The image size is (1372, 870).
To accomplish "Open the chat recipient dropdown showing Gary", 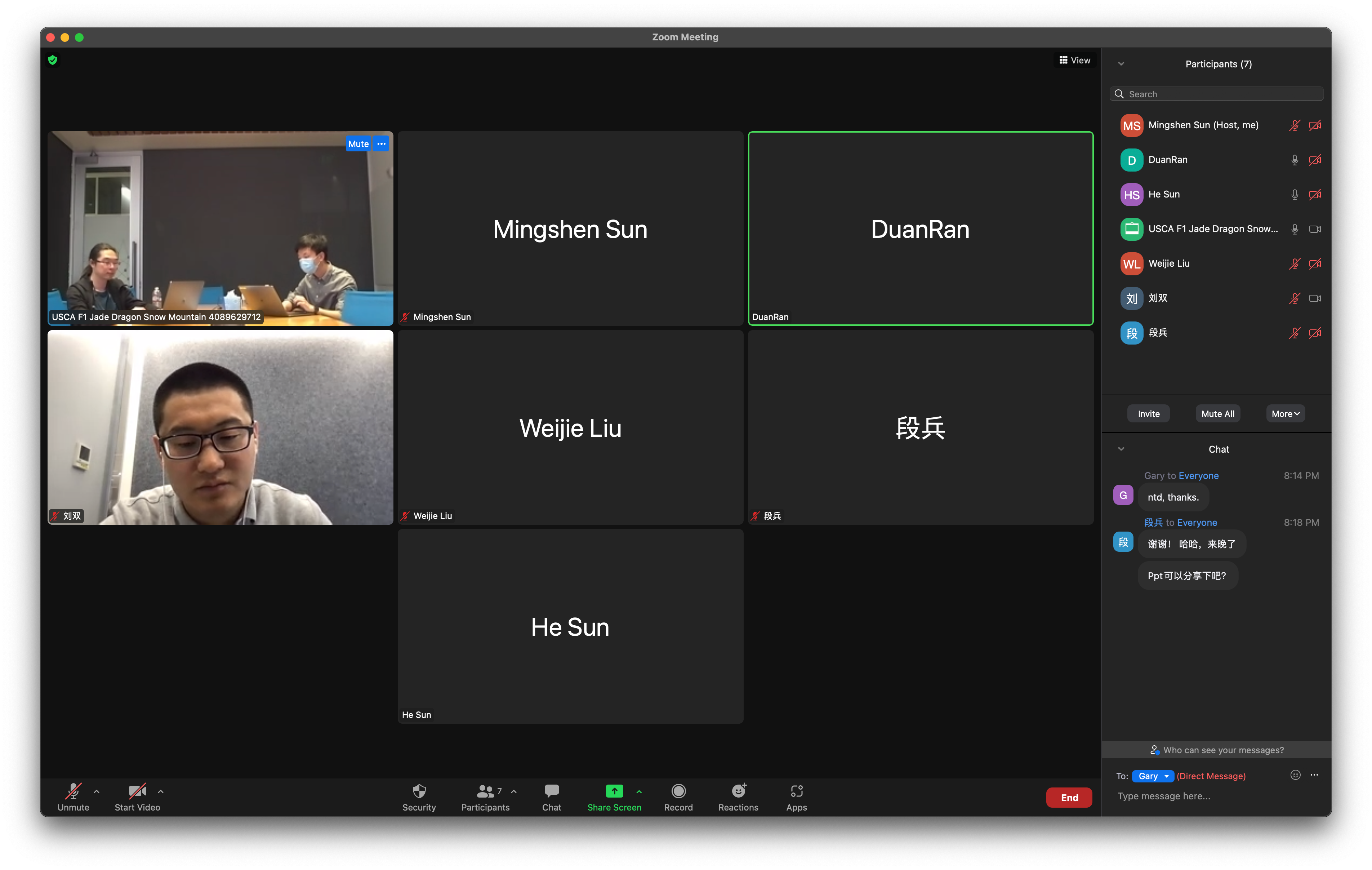I will 1153,776.
